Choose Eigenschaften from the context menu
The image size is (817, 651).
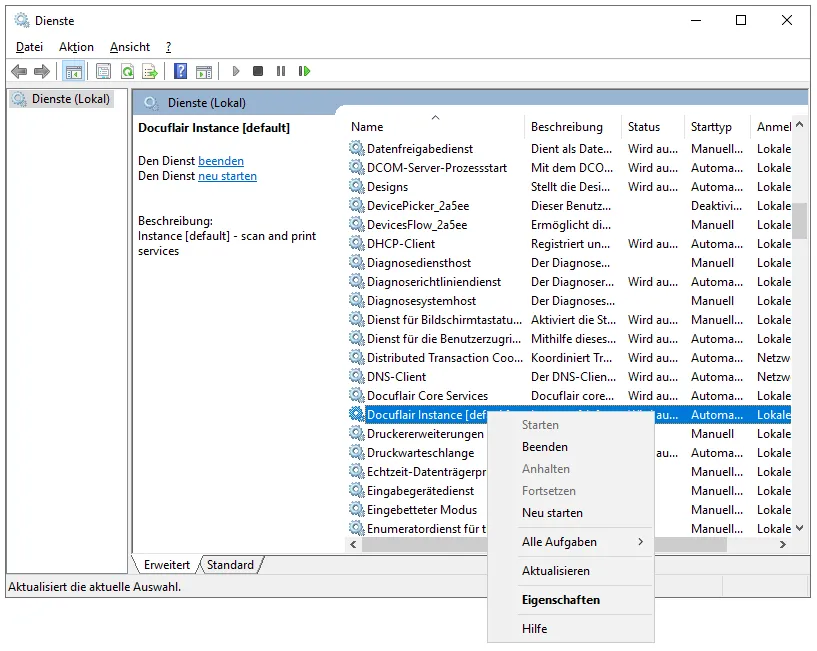pyautogui.click(x=561, y=600)
